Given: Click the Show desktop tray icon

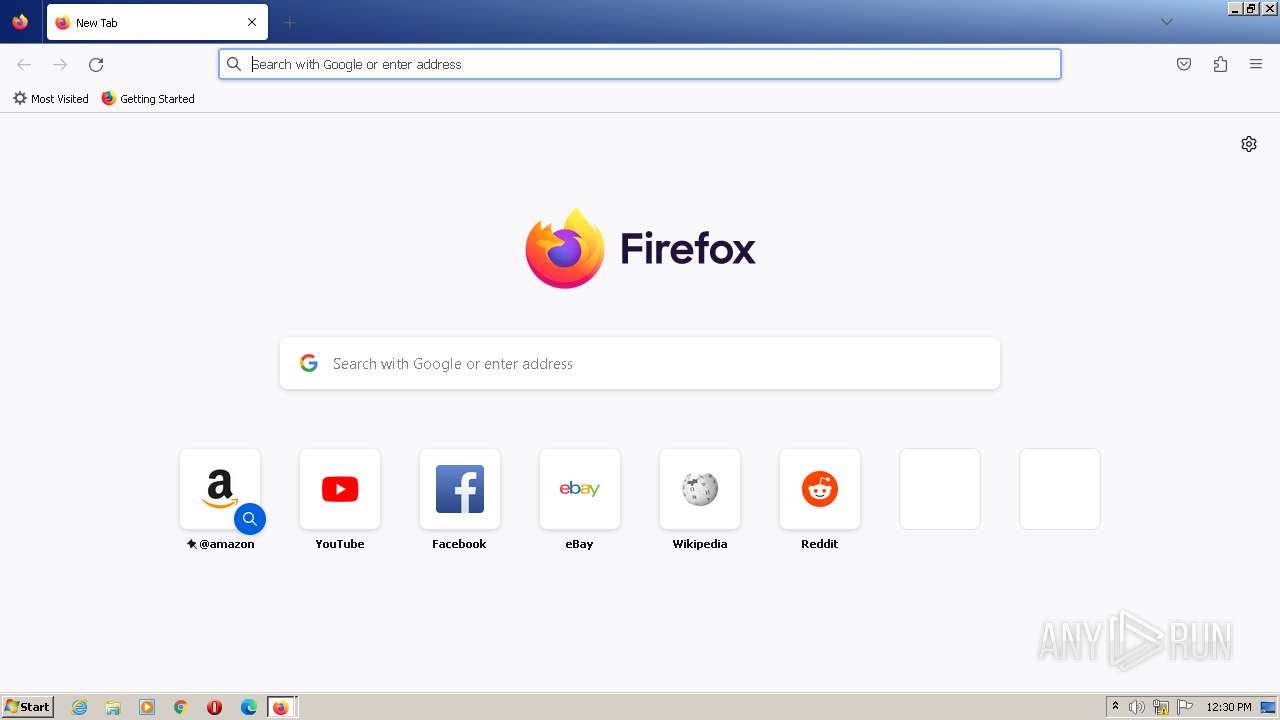Looking at the screenshot, I should coord(1268,707).
